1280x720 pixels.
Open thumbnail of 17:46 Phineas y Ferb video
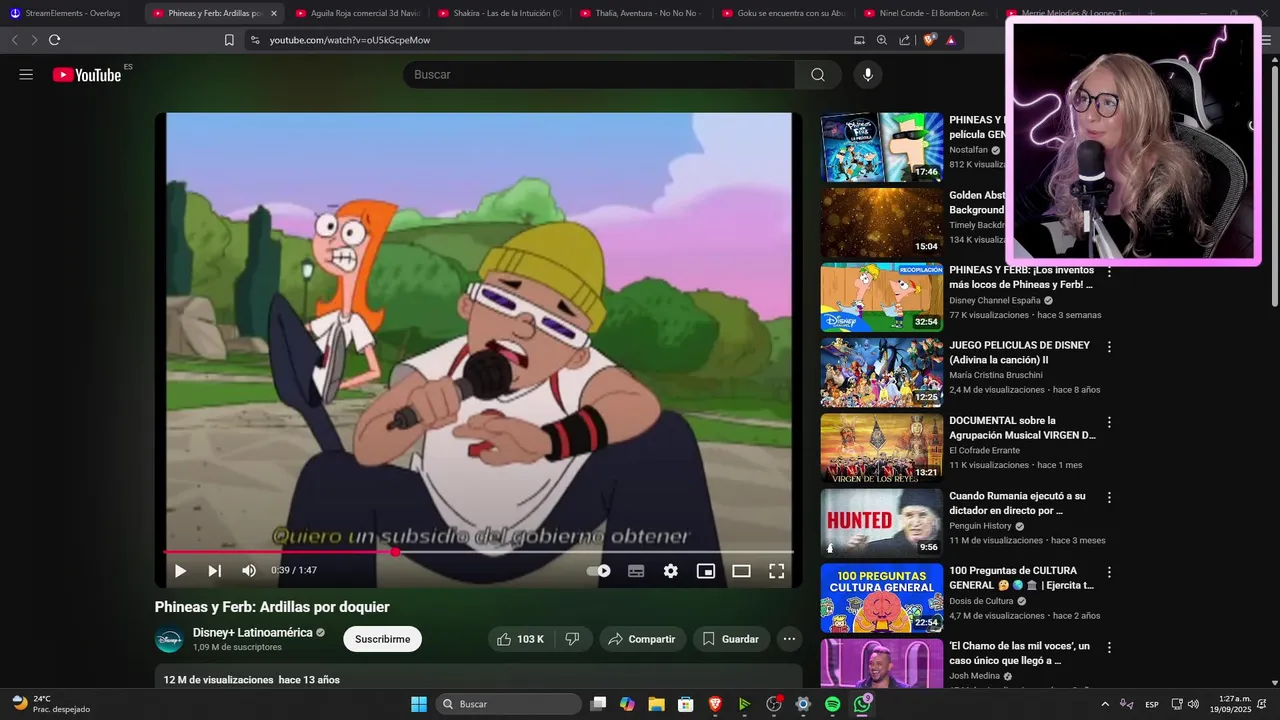coord(882,147)
